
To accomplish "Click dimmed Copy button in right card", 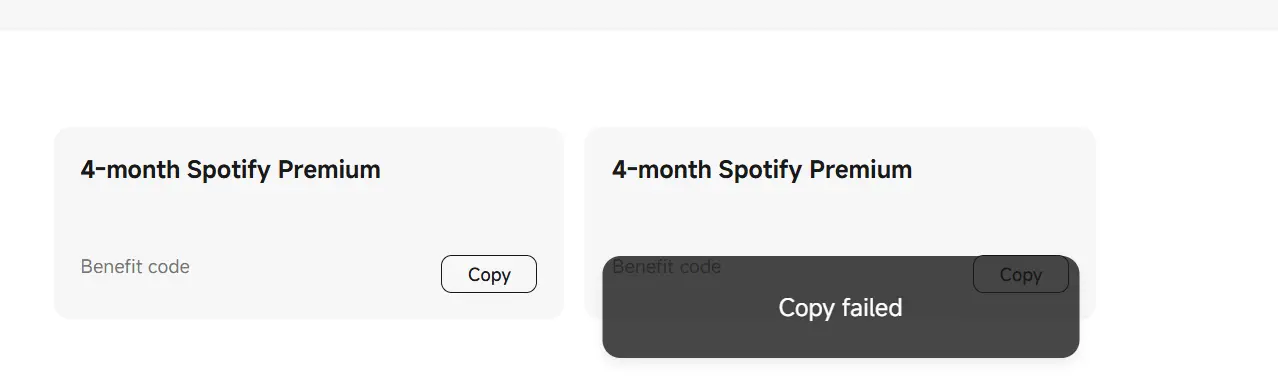I will [1021, 274].
